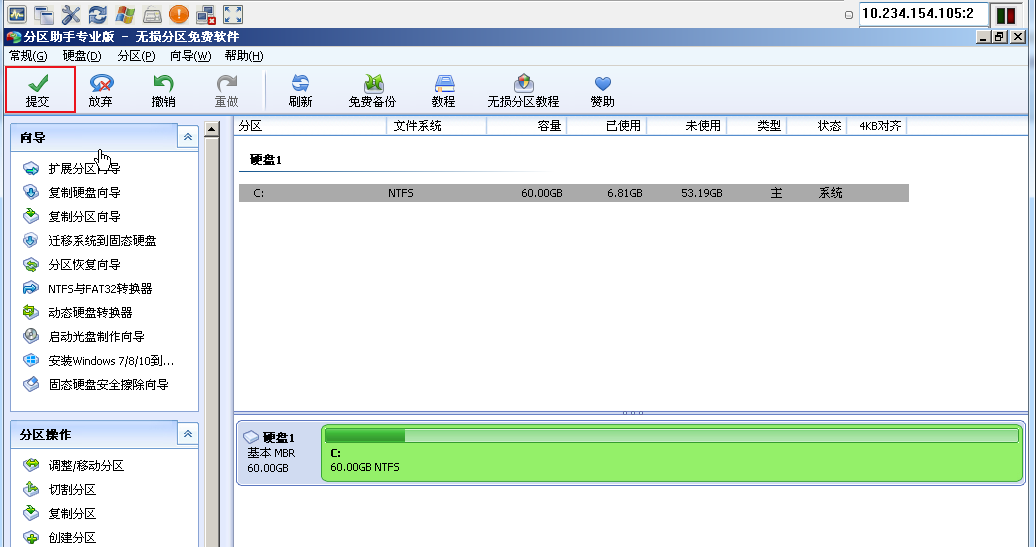1036x547 pixels.
Task: Click the 放弃 (Discard) toolbar icon
Action: 101,90
